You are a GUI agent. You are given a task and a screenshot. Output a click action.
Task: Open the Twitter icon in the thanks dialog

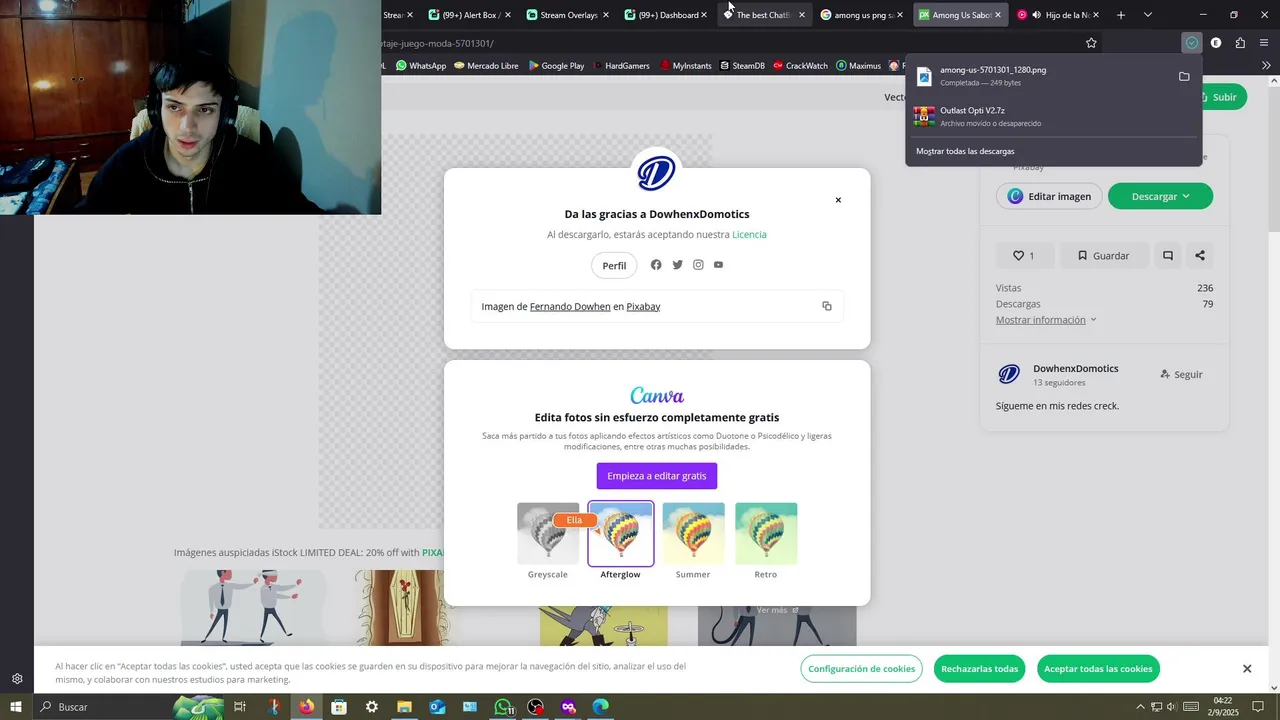click(677, 265)
